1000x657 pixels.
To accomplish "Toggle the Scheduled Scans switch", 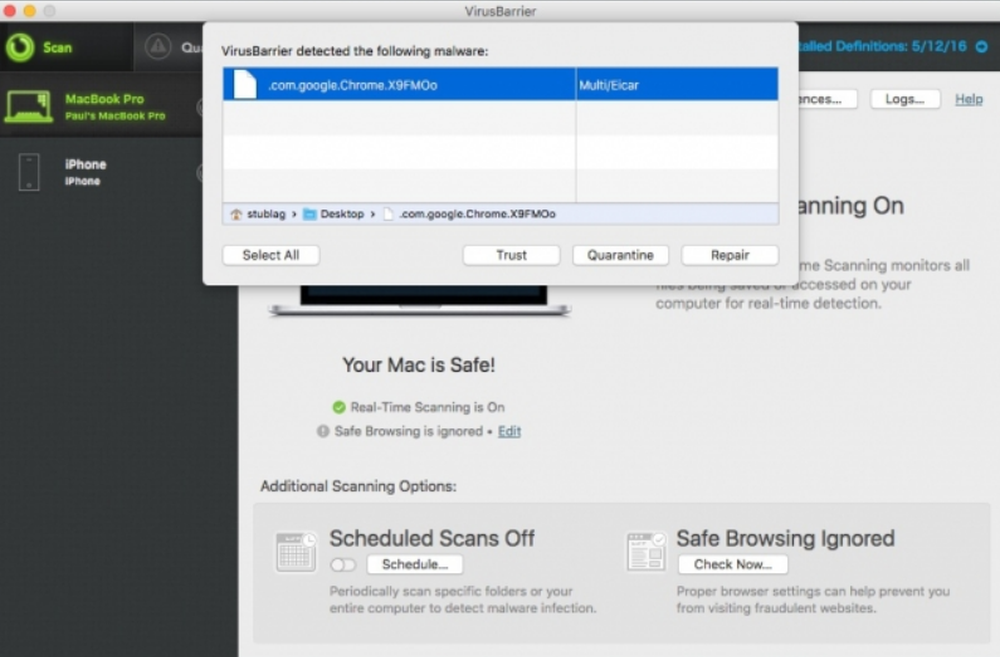I will [343, 565].
